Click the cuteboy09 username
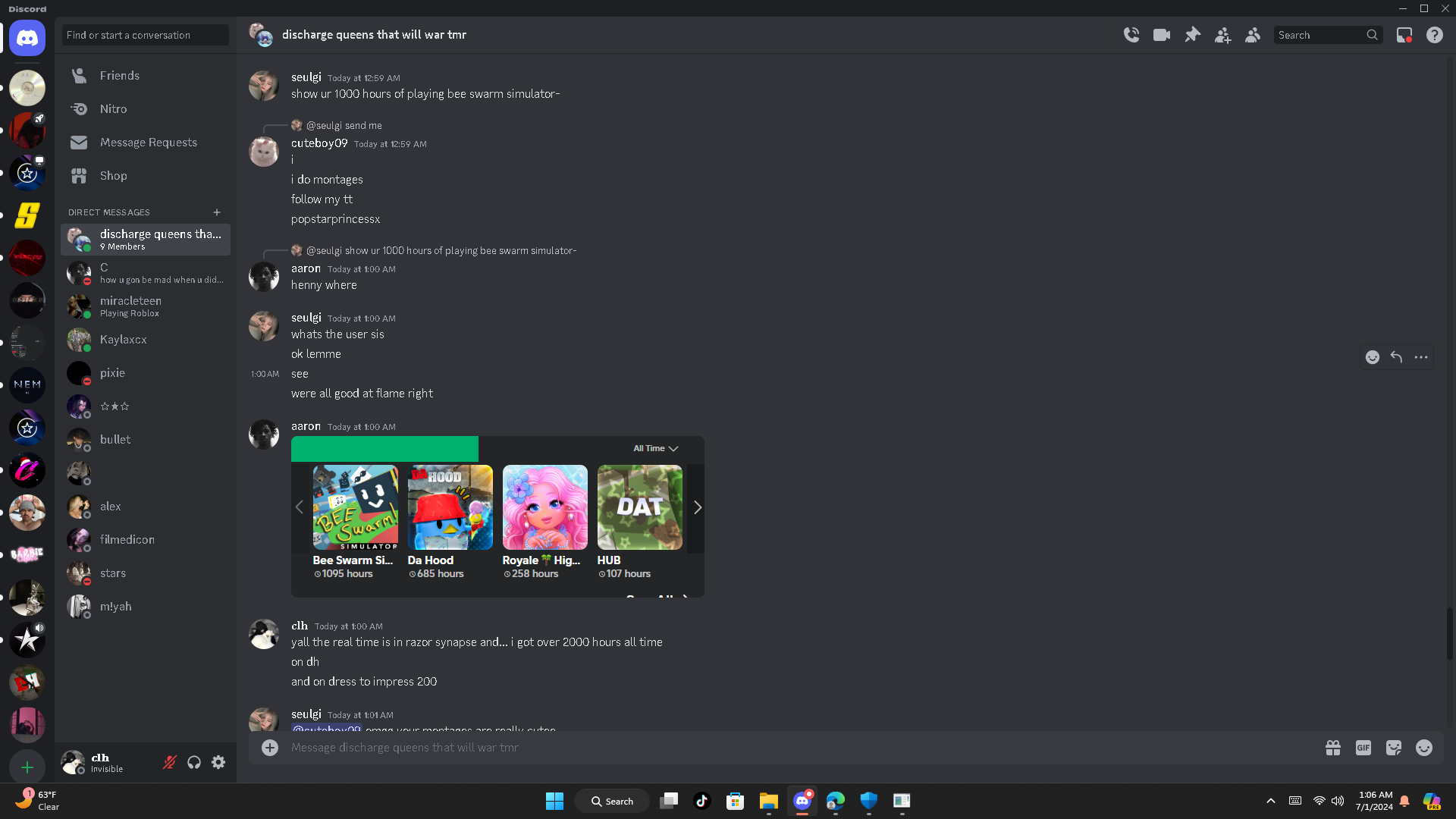 319,143
